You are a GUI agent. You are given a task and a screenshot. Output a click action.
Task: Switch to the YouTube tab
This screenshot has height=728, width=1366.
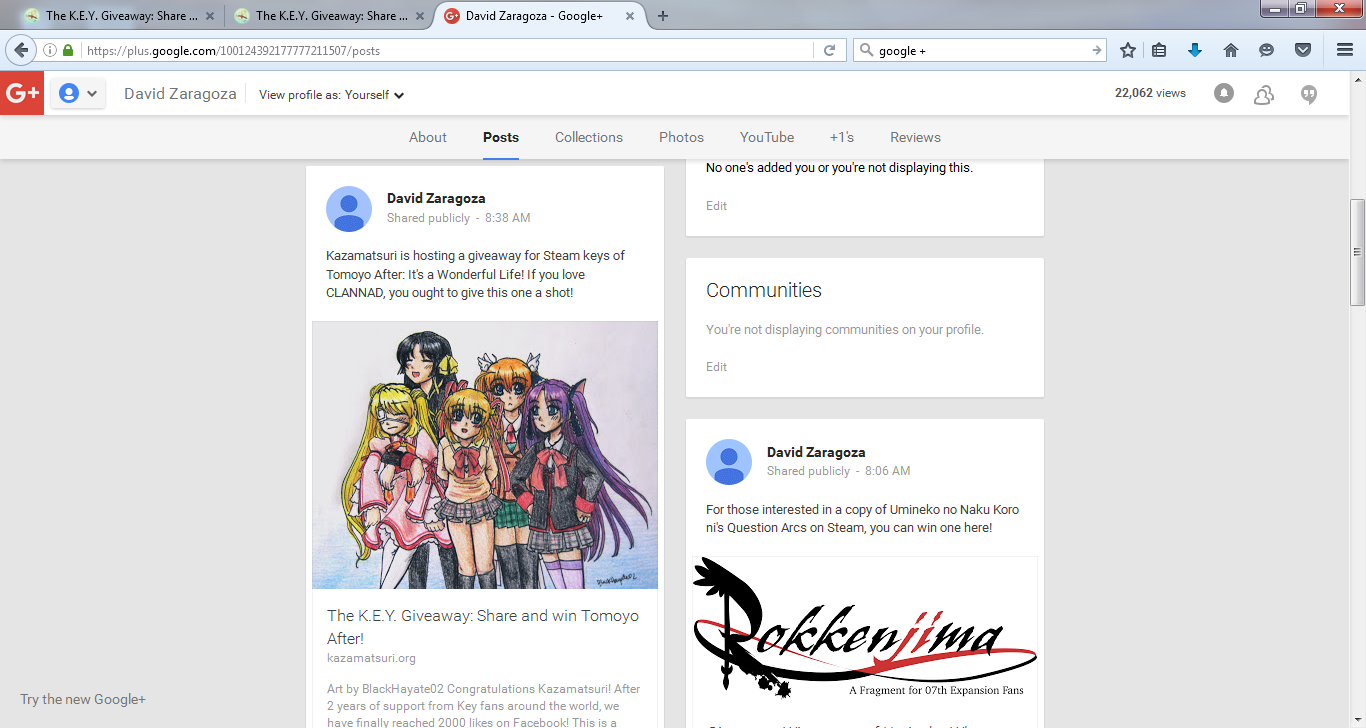(767, 137)
